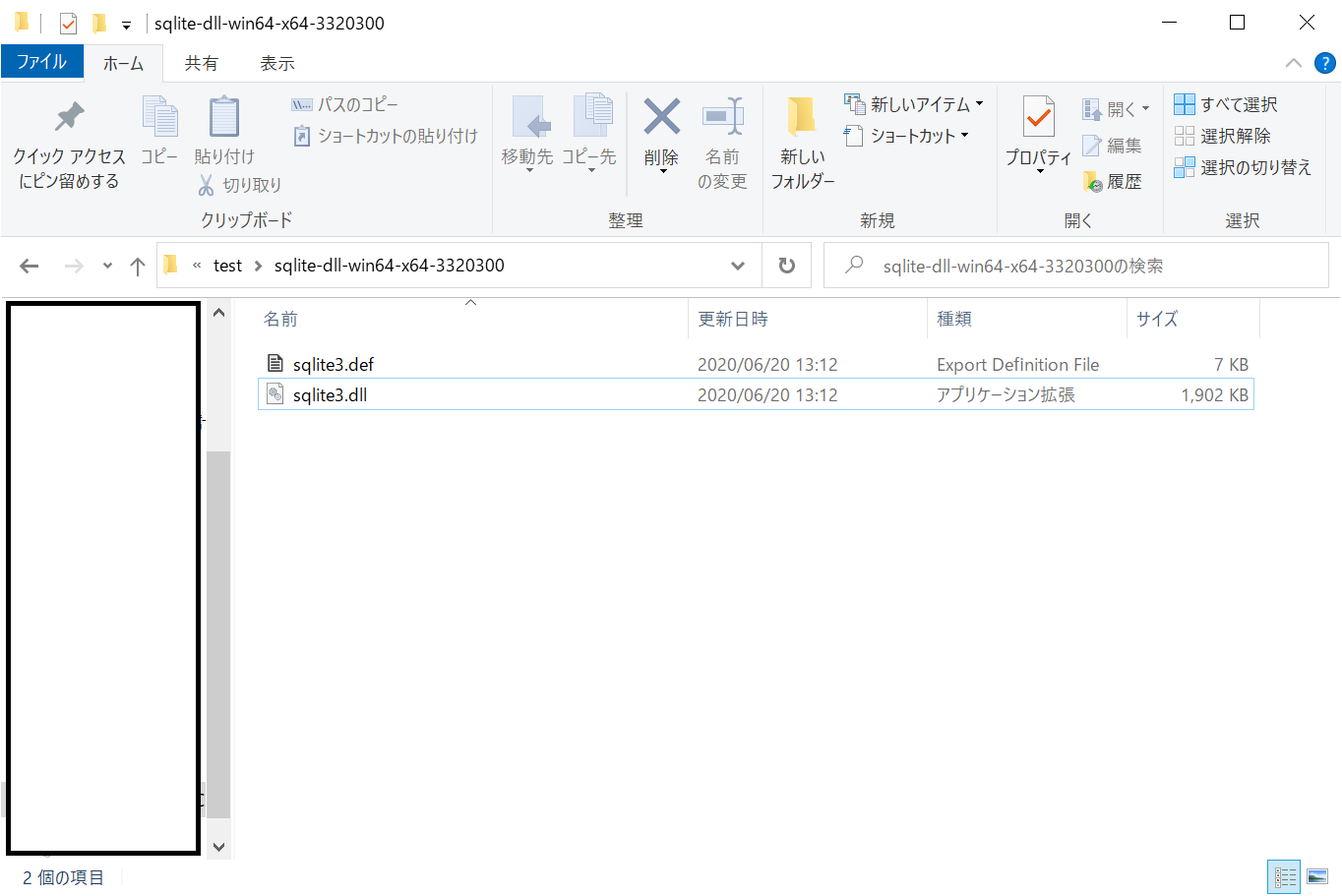This screenshot has height=896, width=1342.
Task: Open the File (ファイル) tab
Action: [x=42, y=62]
